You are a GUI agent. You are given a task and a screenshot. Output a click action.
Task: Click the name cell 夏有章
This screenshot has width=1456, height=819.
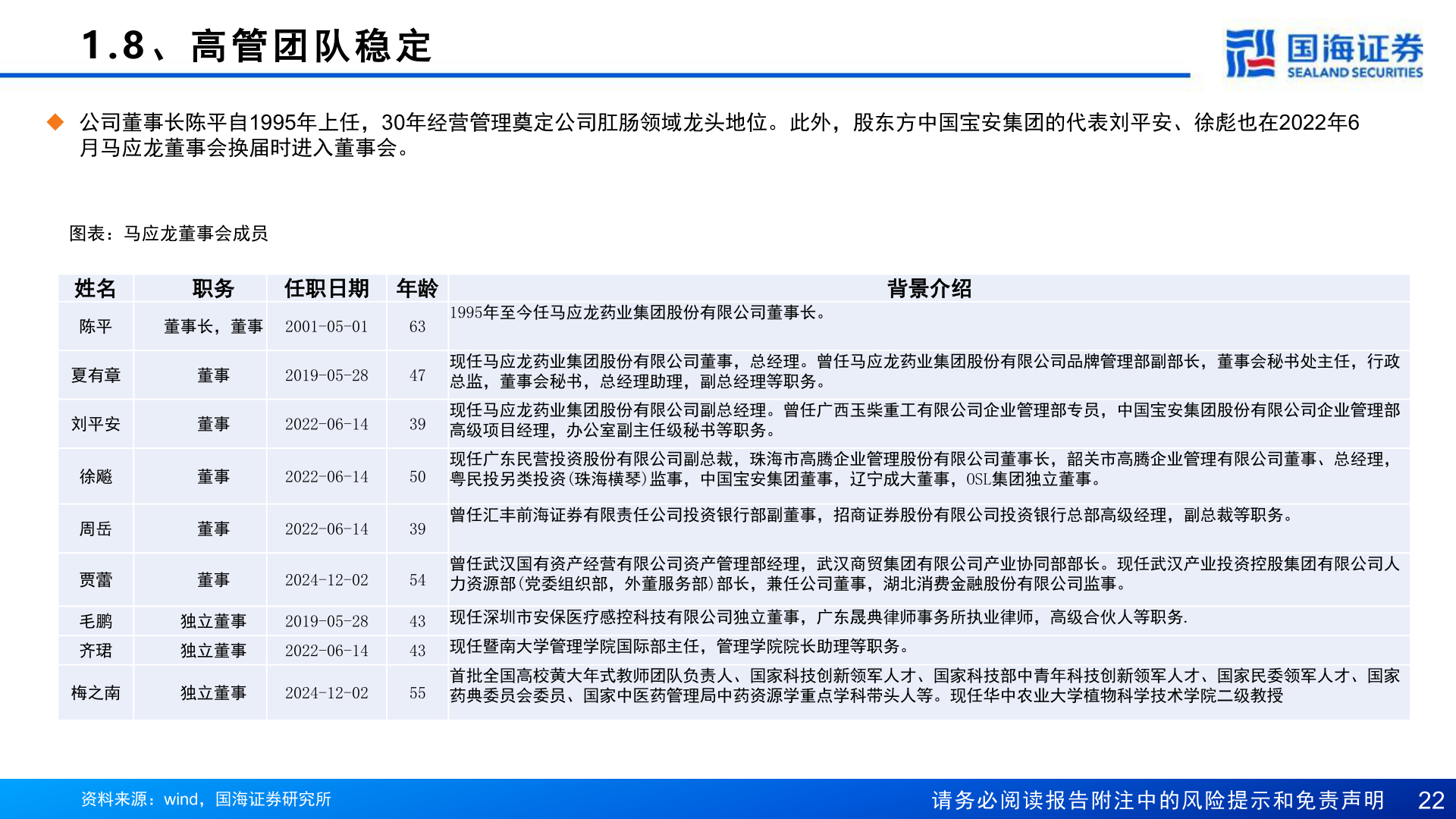[96, 375]
